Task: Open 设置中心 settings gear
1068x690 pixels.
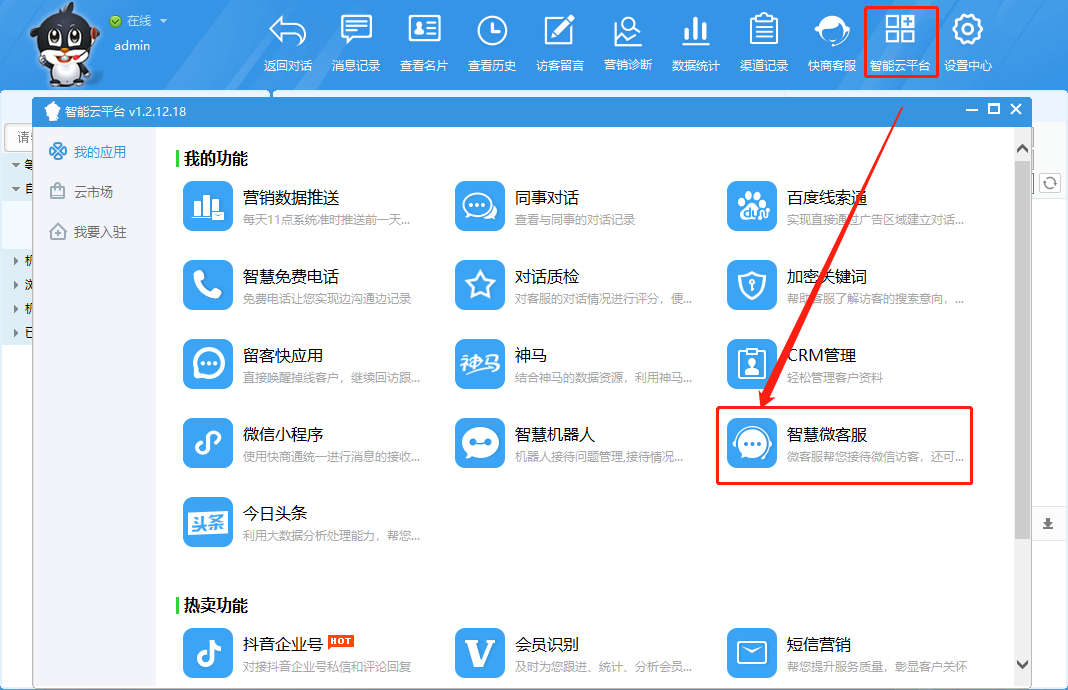Action: coord(967,42)
